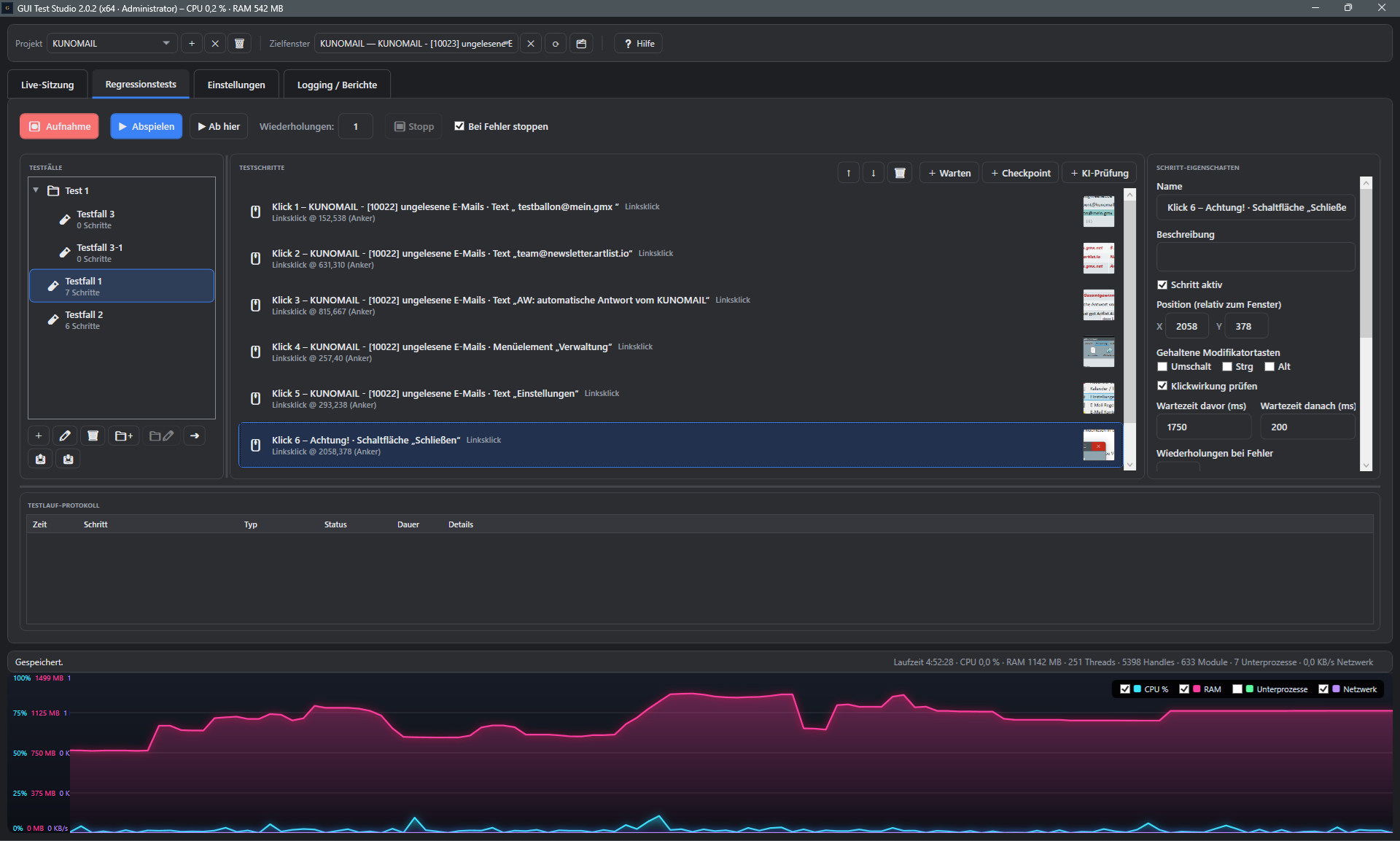Image resolution: width=1400 pixels, height=841 pixels.
Task: Add a Warten step
Action: (x=949, y=173)
